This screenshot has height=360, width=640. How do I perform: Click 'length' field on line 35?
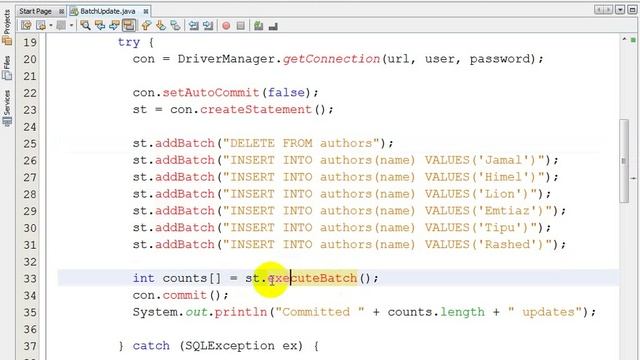tap(462, 312)
